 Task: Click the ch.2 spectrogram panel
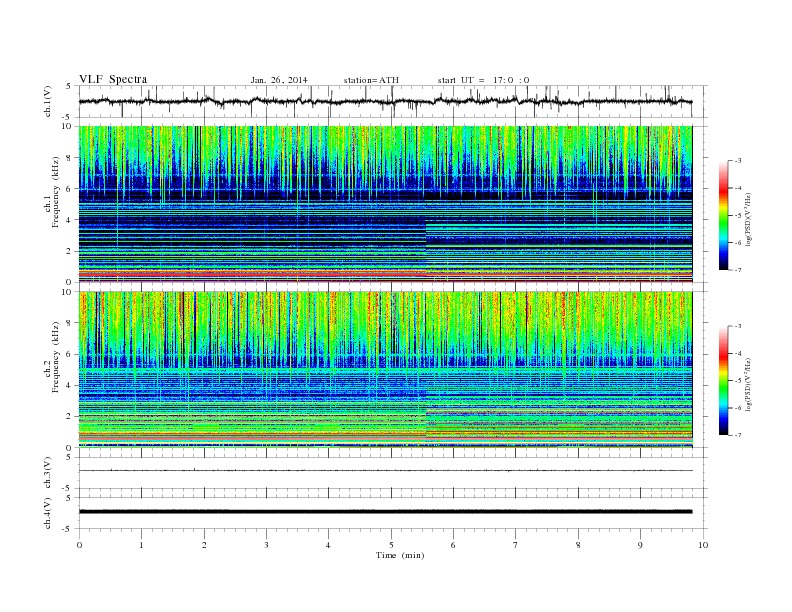coord(385,369)
